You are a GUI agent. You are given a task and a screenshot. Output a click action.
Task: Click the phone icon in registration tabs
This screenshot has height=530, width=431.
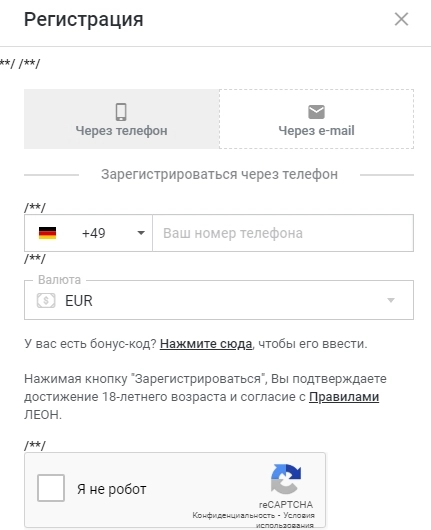point(121,112)
